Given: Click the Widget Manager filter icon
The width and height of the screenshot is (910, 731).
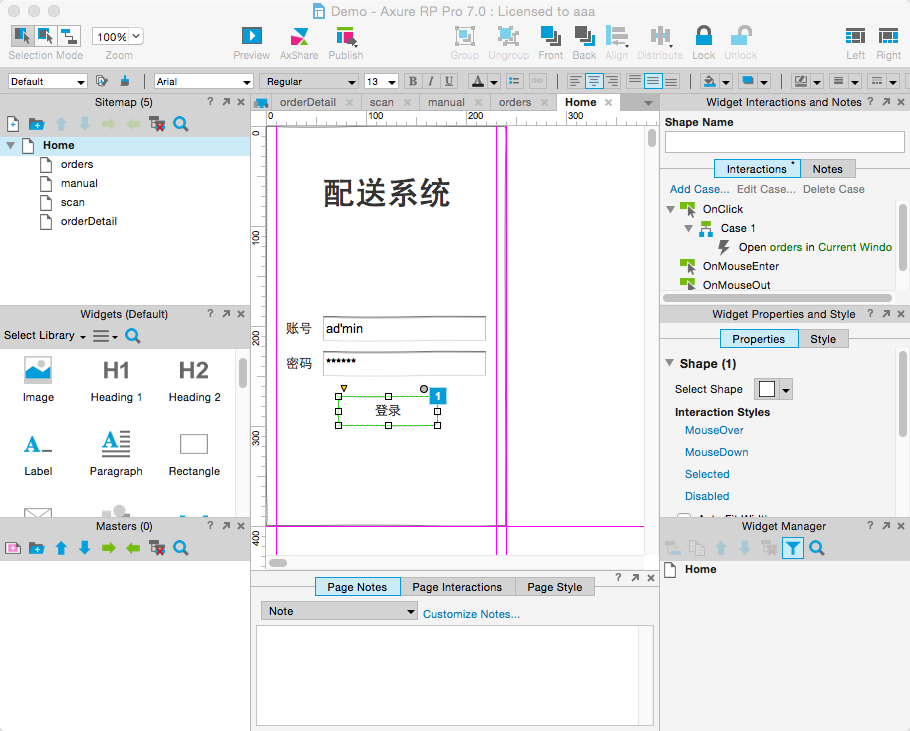Looking at the screenshot, I should pos(792,548).
